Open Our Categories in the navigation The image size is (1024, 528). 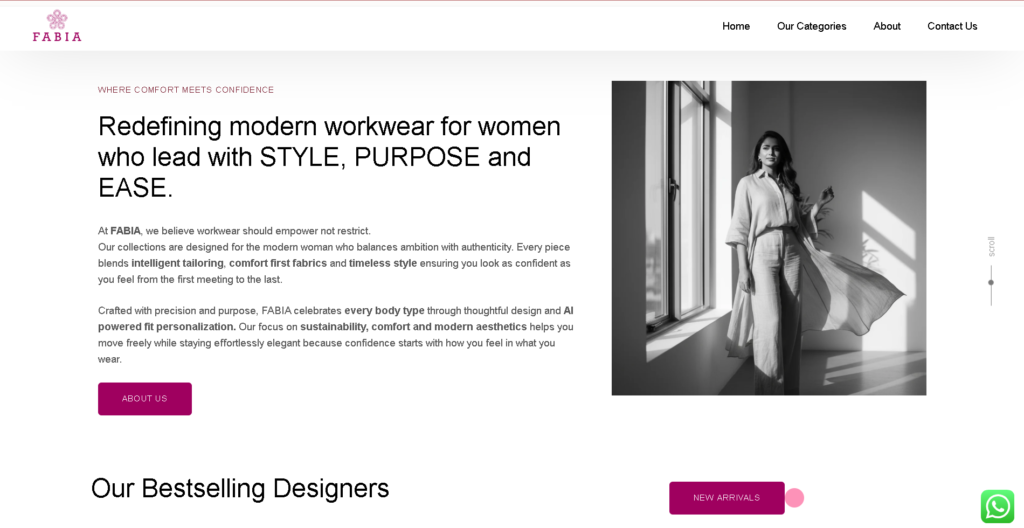[x=811, y=26]
